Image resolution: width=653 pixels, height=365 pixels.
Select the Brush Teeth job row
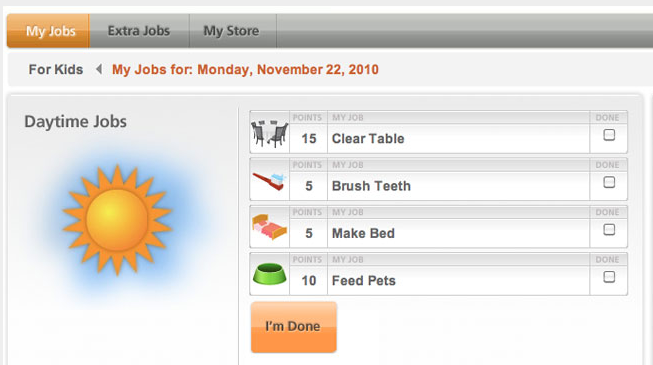coord(438,179)
